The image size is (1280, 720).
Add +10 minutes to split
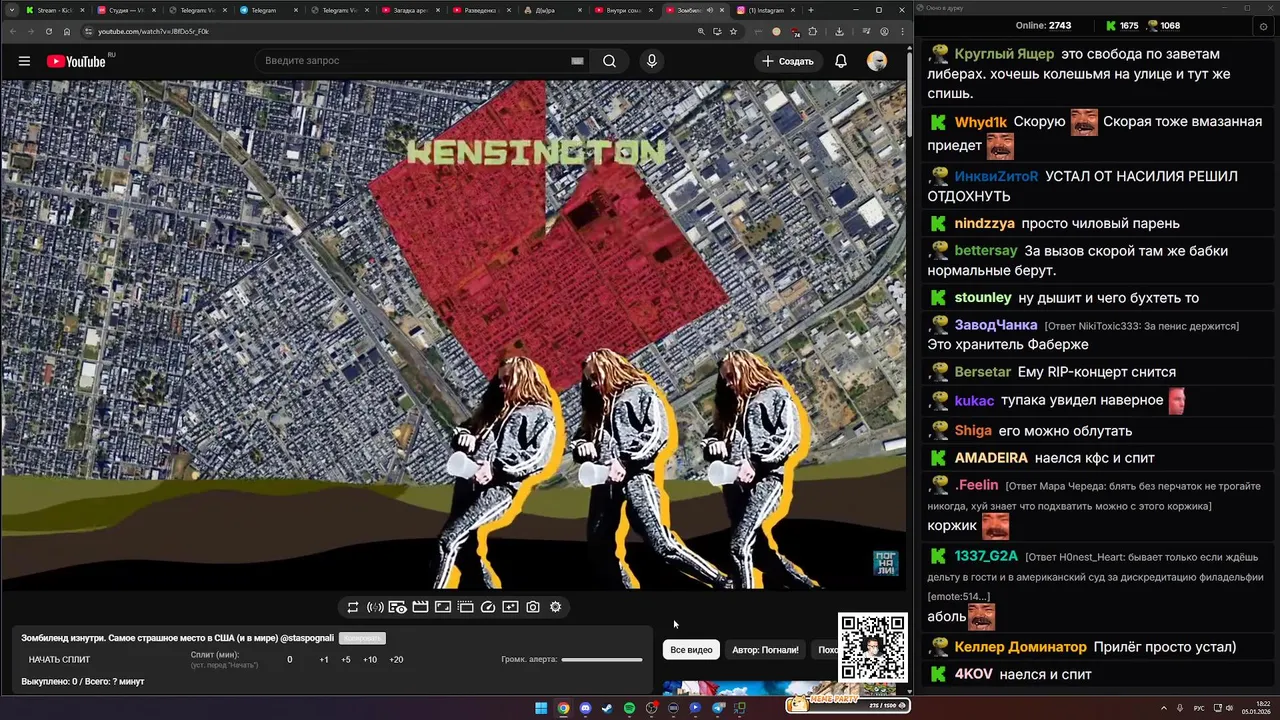pyautogui.click(x=370, y=660)
